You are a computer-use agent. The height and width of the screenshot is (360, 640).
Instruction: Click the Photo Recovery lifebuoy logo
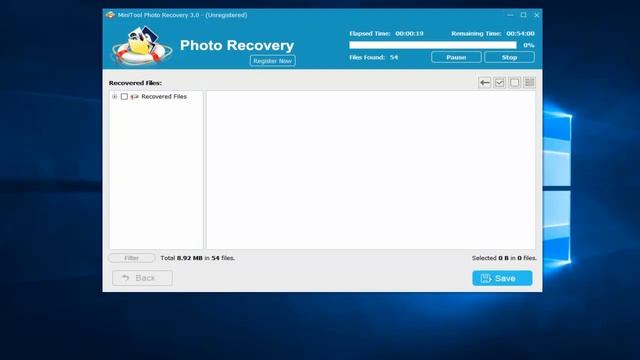pos(142,45)
